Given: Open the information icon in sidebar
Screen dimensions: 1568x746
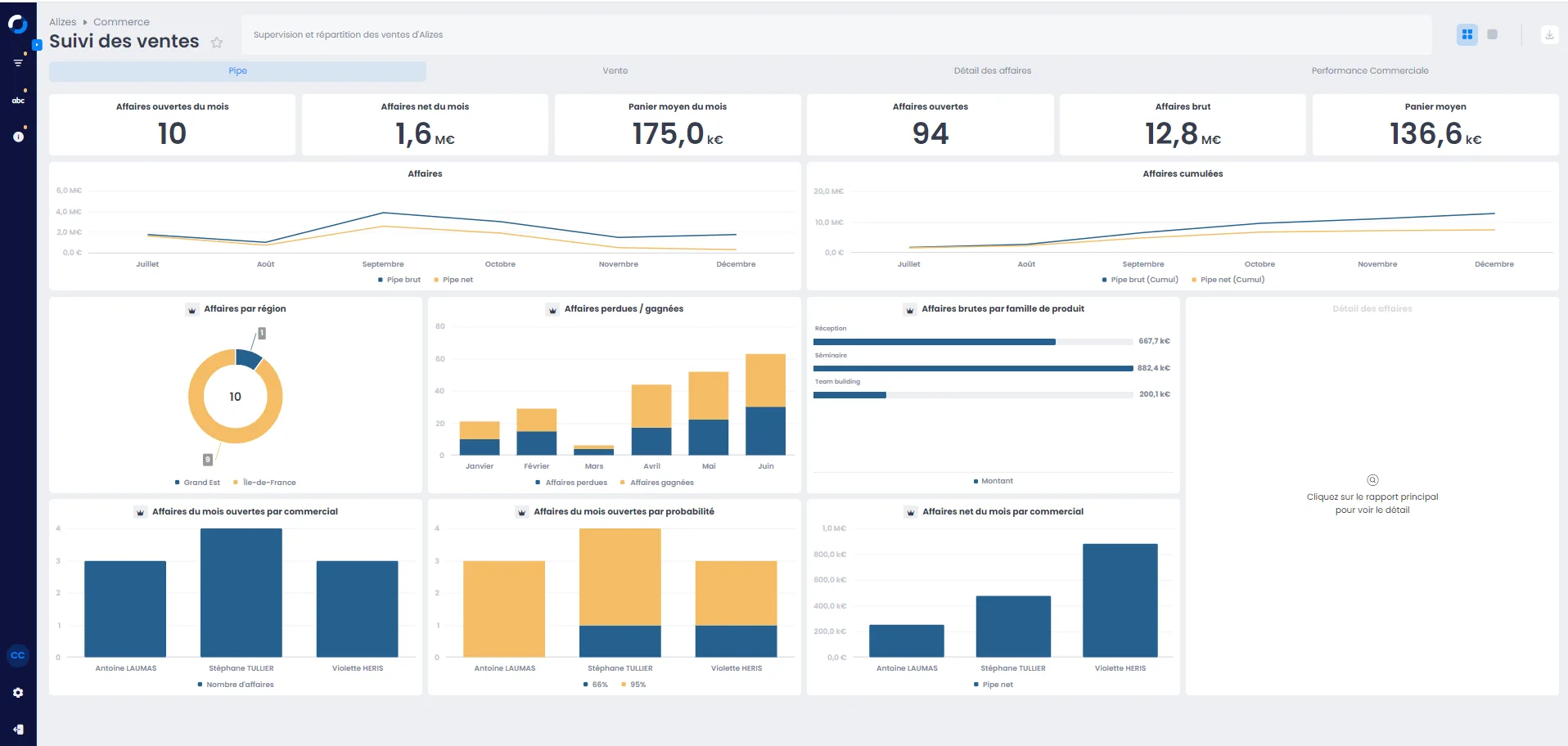Looking at the screenshot, I should pos(18,137).
